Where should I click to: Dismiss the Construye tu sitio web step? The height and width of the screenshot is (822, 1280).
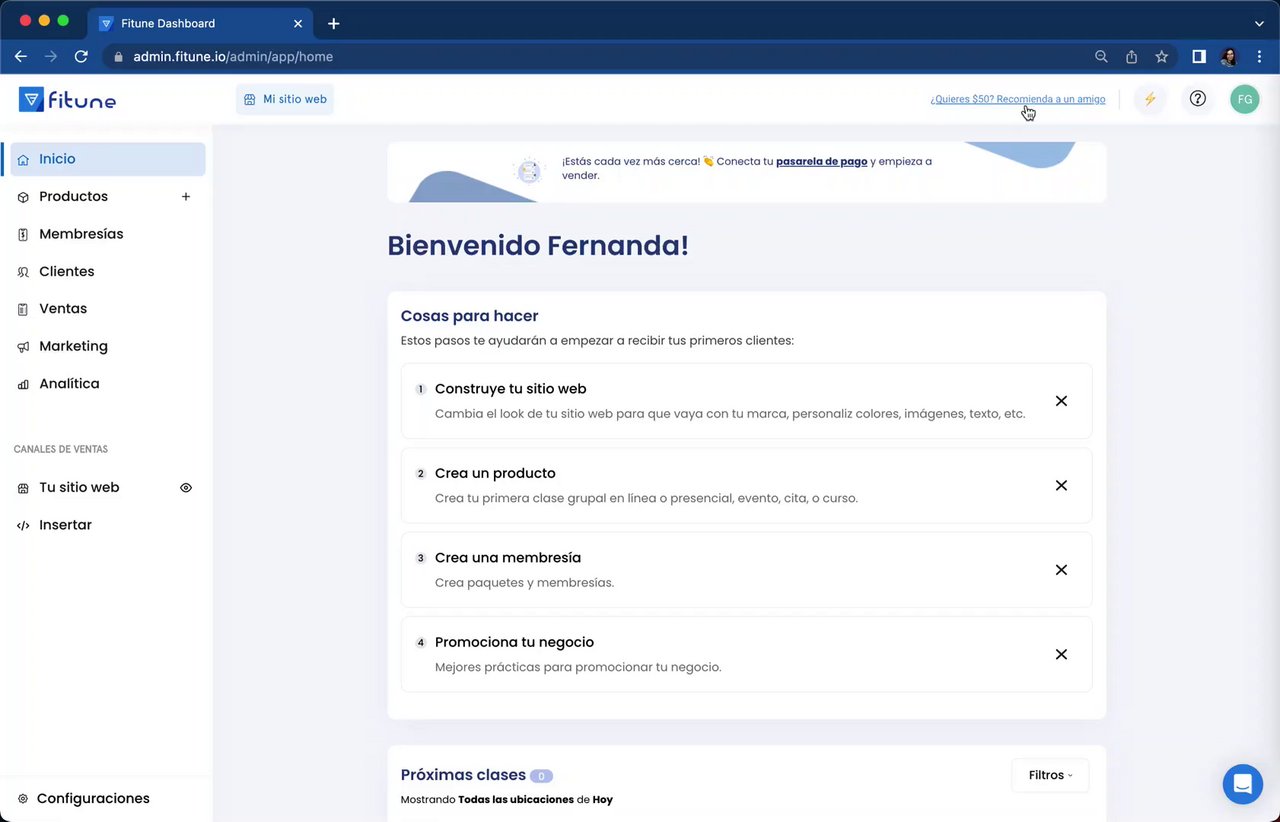click(x=1061, y=401)
